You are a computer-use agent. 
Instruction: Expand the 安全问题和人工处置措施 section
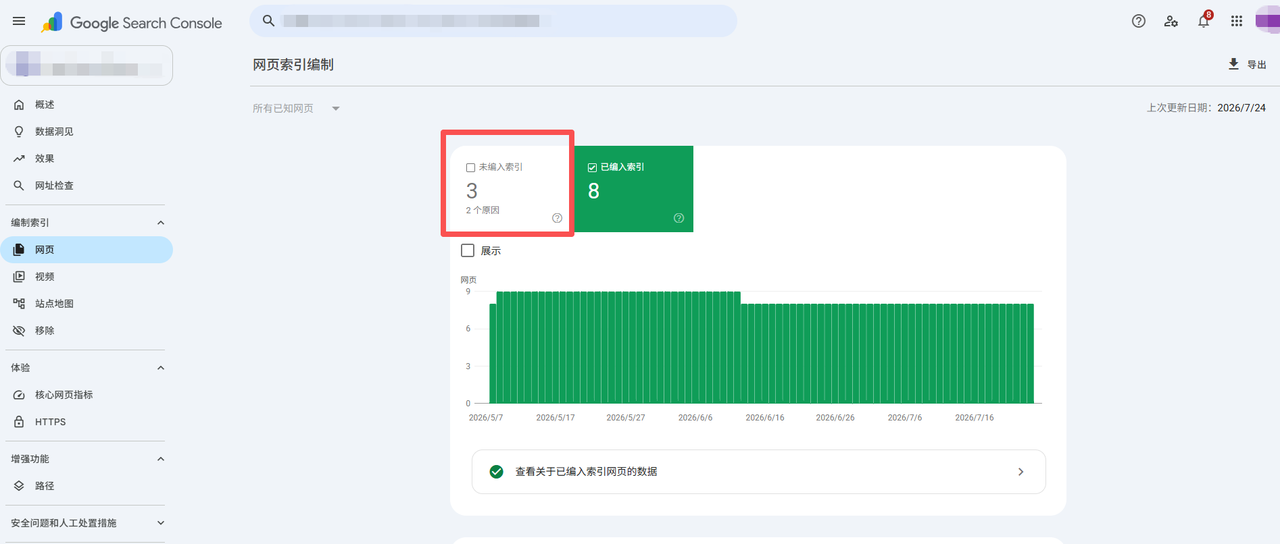click(161, 523)
